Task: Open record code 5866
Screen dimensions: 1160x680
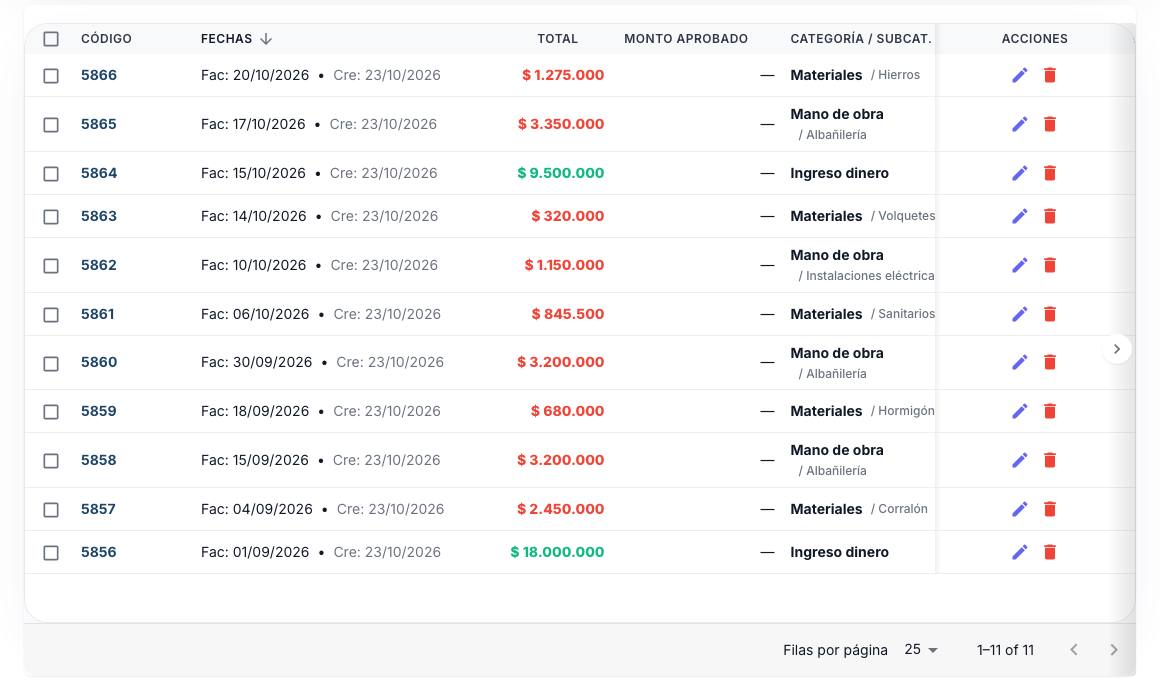Action: click(99, 75)
